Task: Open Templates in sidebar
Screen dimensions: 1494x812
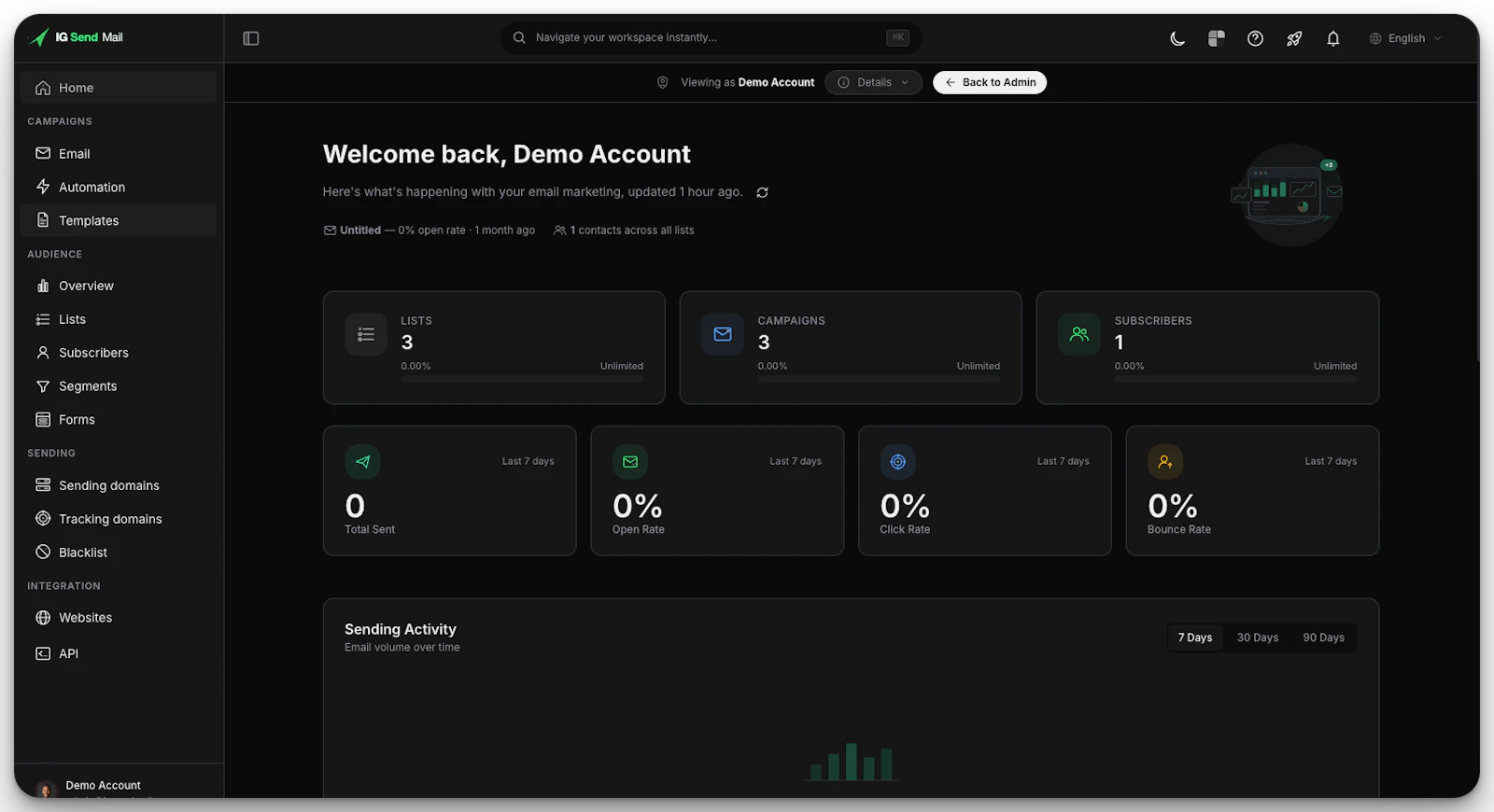Action: [119, 220]
